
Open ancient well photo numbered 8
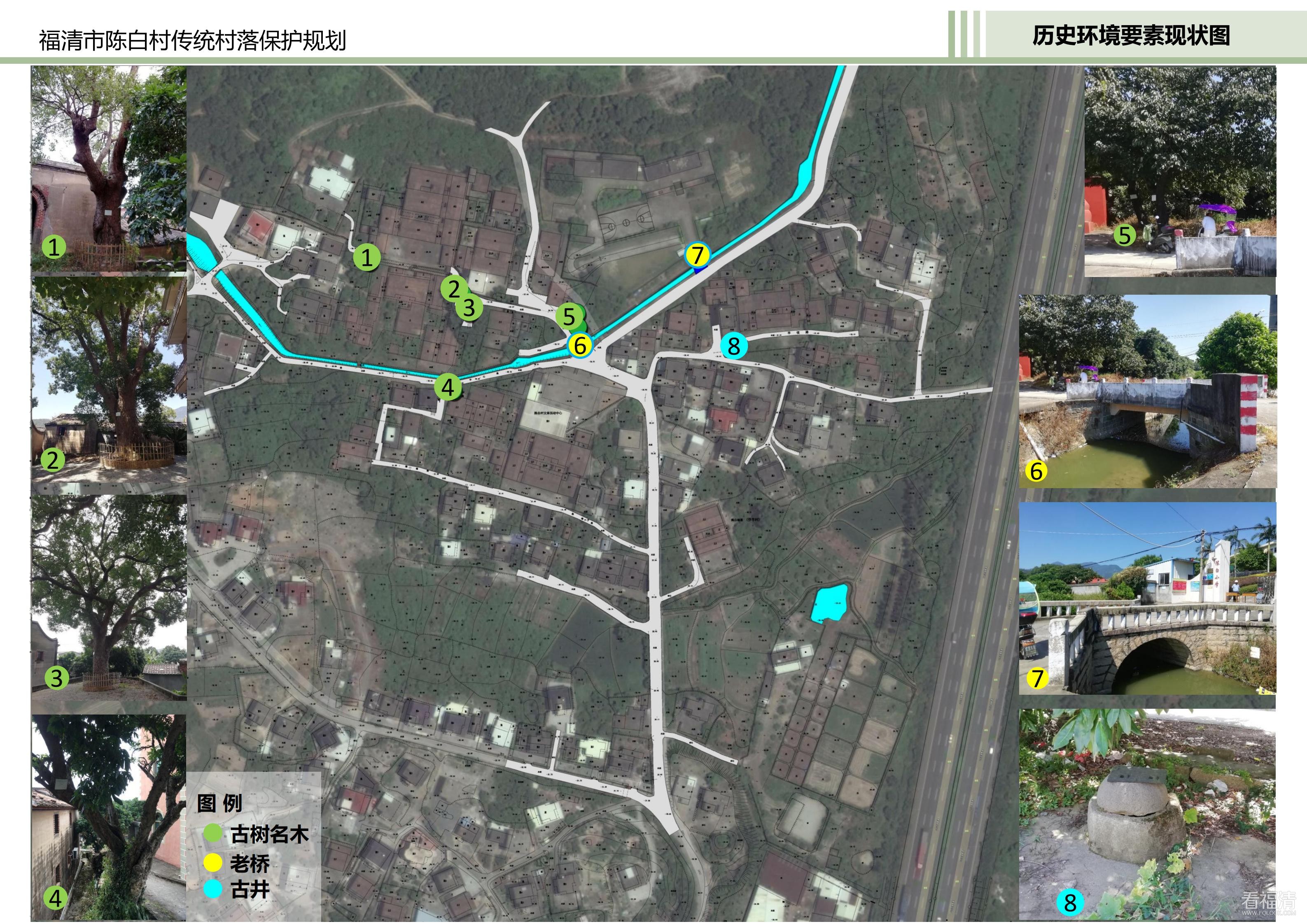pos(1147,814)
